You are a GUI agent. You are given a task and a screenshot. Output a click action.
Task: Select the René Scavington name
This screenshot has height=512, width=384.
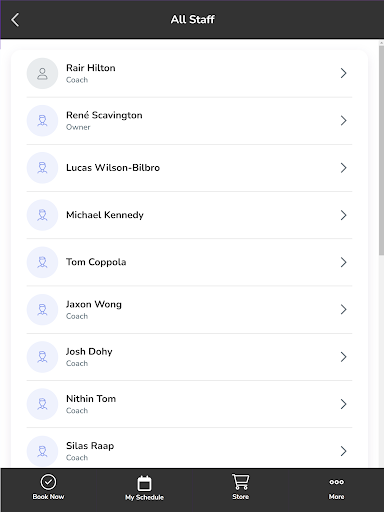tap(104, 115)
